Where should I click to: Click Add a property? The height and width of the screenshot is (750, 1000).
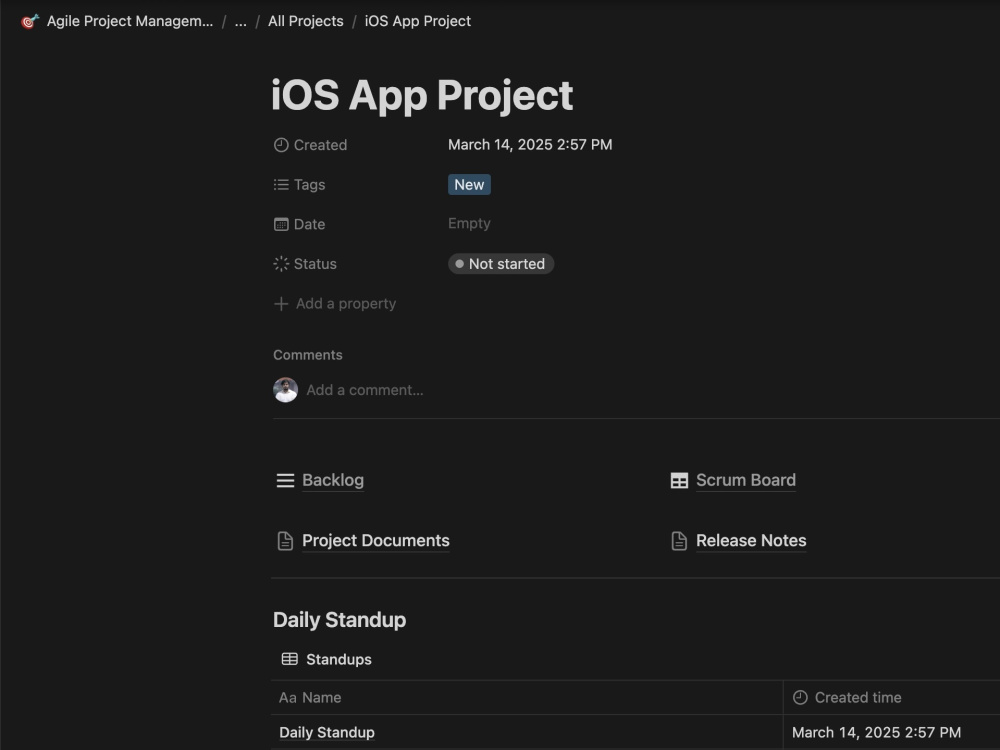346,304
